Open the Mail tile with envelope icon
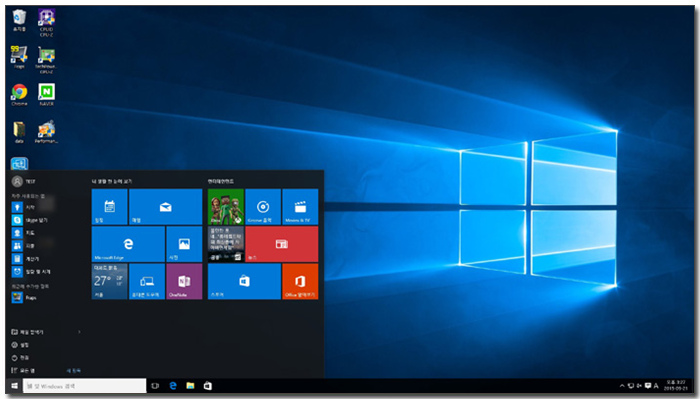Image resolution: width=700 pixels, height=399 pixels. (166, 207)
